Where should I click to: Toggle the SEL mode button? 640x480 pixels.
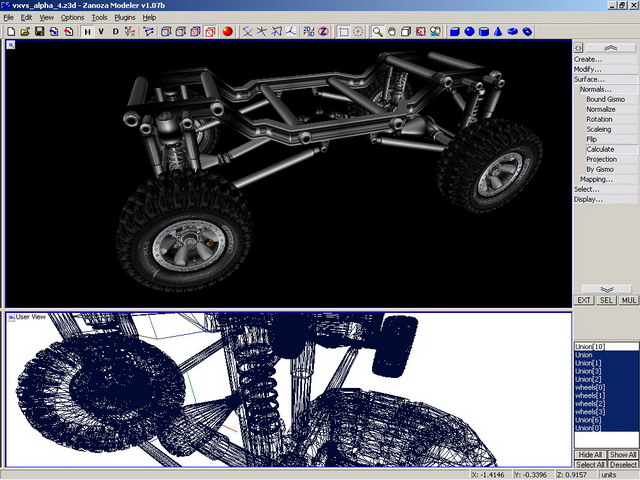click(606, 300)
